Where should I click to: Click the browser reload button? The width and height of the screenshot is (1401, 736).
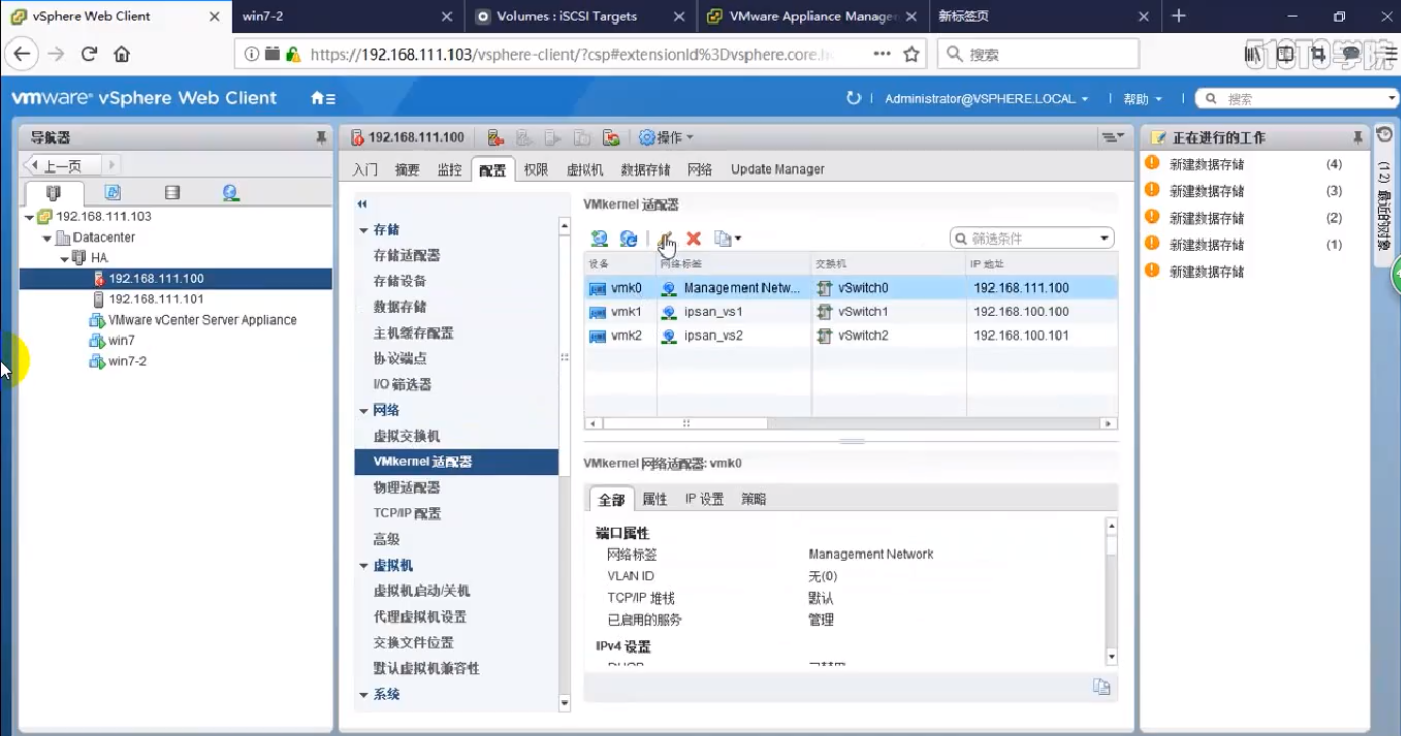pyautogui.click(x=89, y=54)
